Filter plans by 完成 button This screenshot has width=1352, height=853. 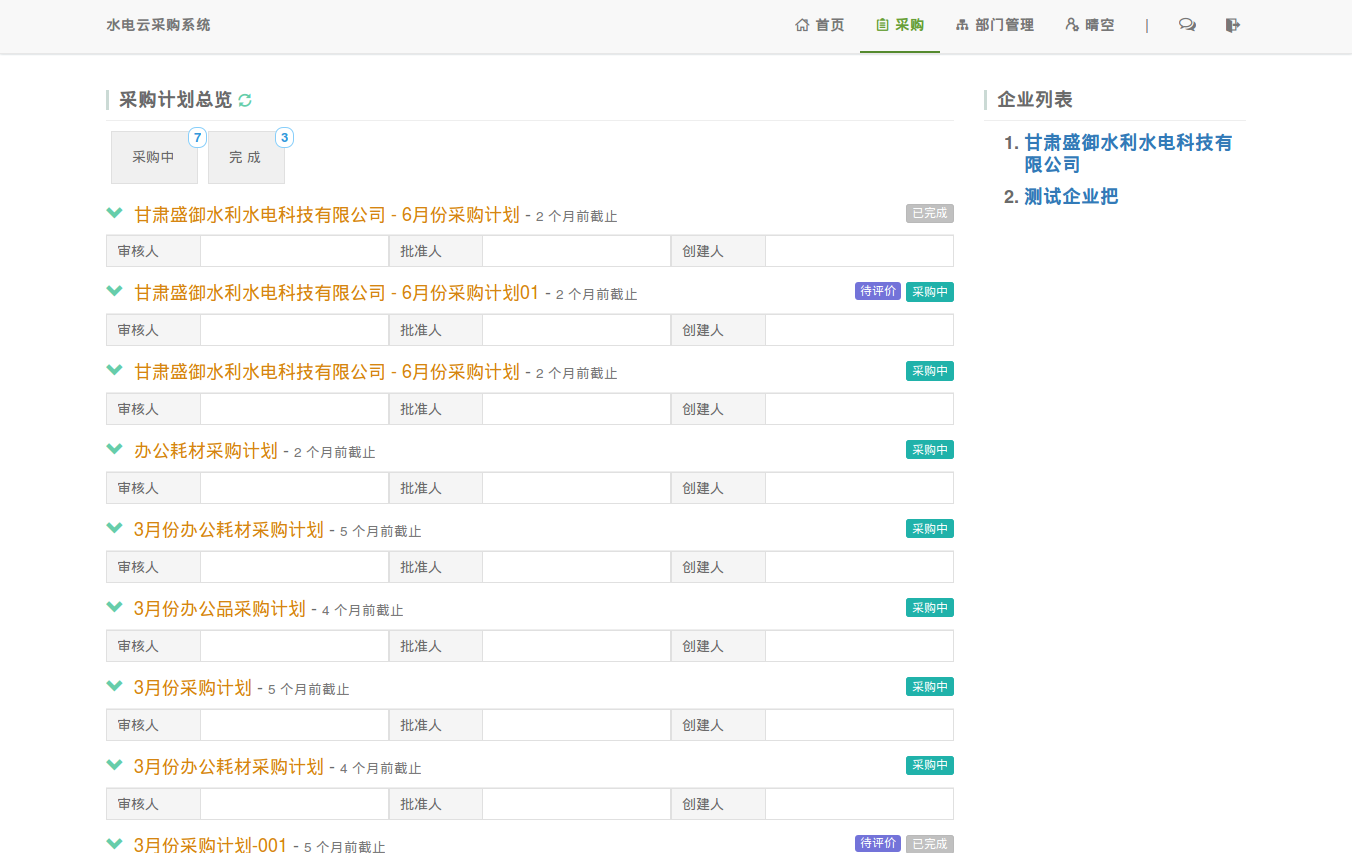(x=246, y=157)
